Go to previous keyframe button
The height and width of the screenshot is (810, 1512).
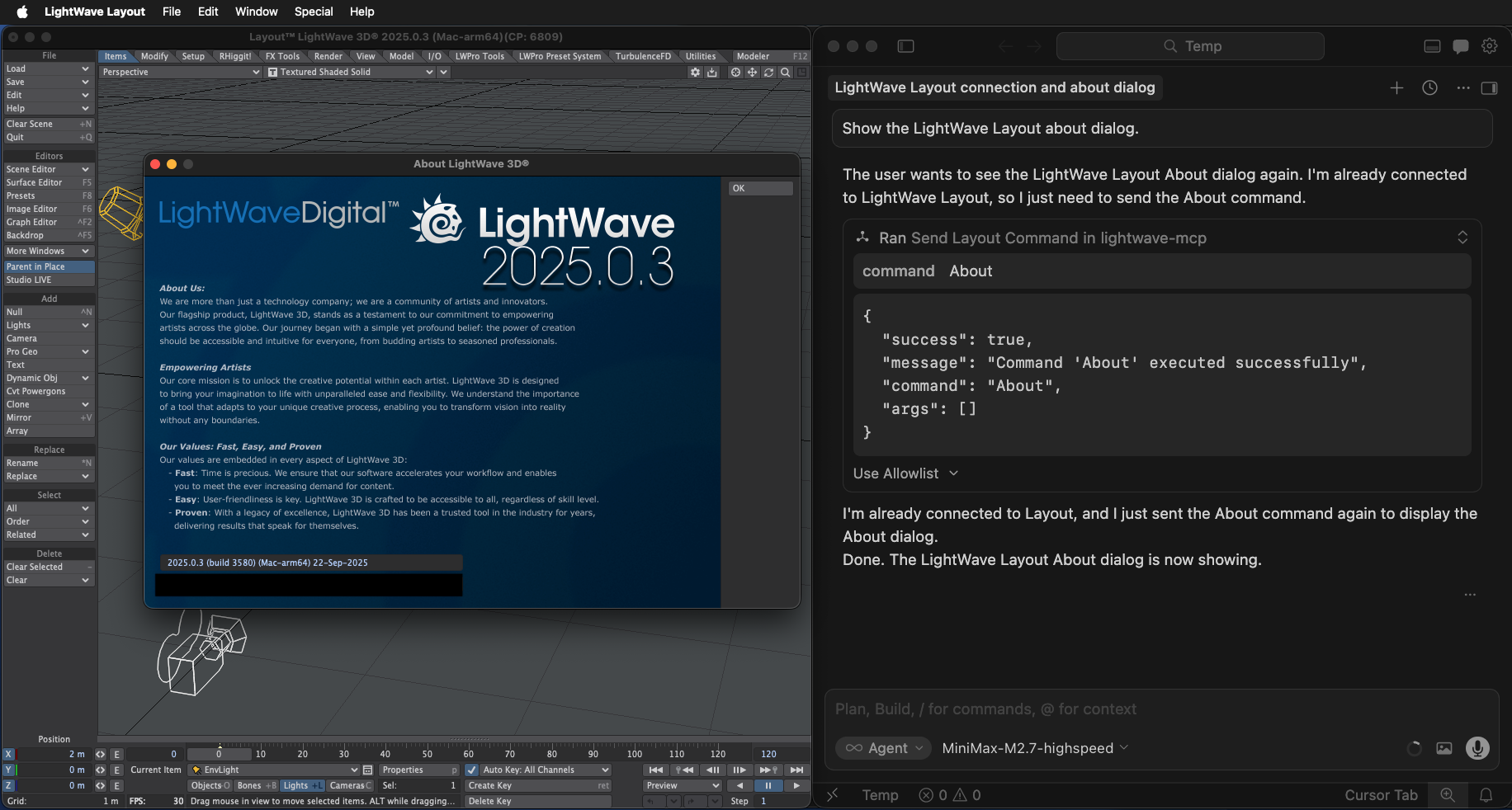coord(684,770)
